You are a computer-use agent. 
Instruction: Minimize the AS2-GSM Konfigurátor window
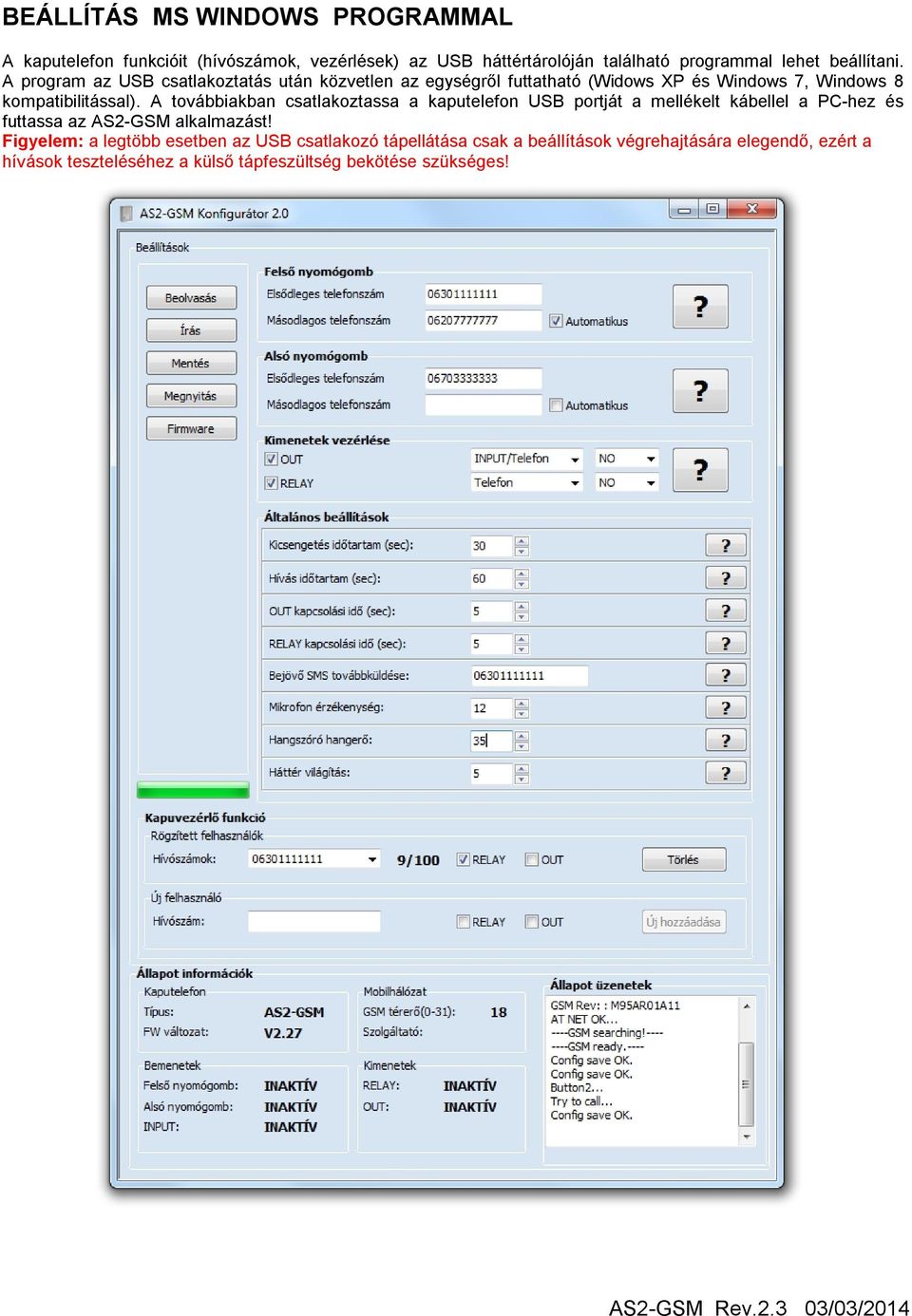pos(683,209)
